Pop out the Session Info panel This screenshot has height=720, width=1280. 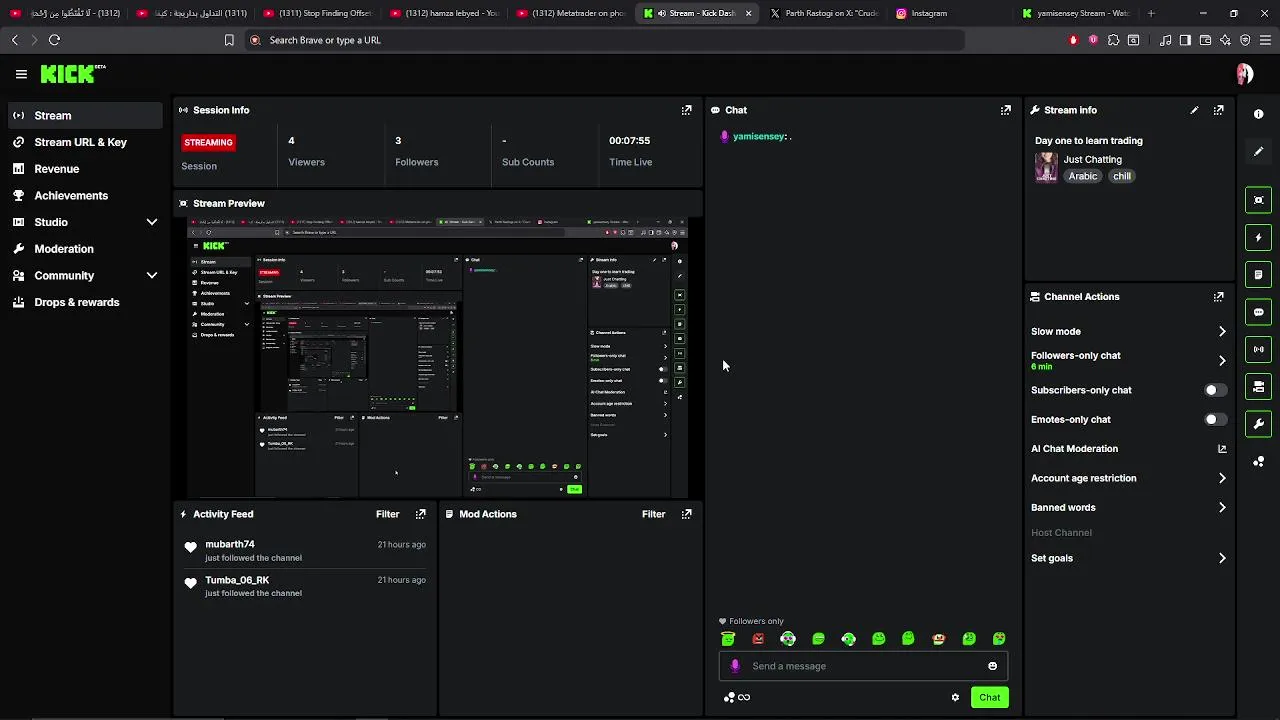(686, 110)
